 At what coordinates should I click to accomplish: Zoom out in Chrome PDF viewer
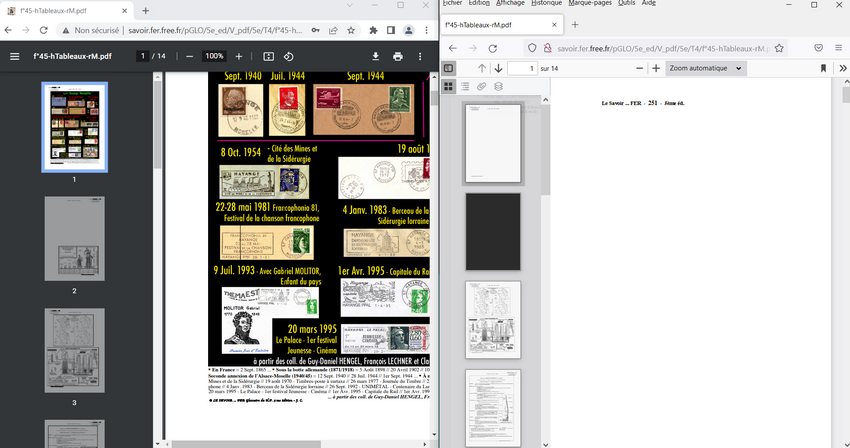[189, 56]
